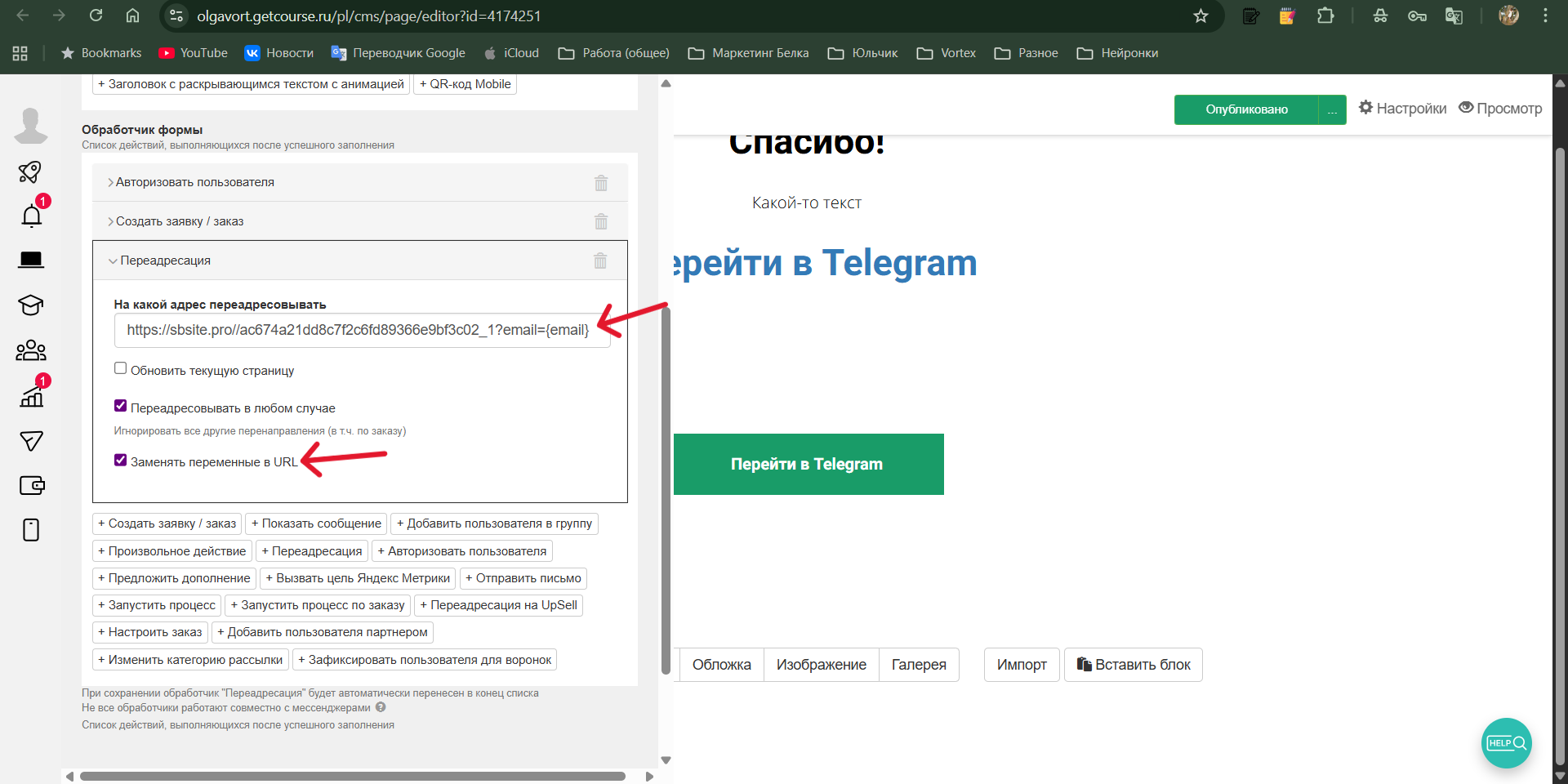
Task: Open notifications via the bell icon
Action: (x=30, y=215)
